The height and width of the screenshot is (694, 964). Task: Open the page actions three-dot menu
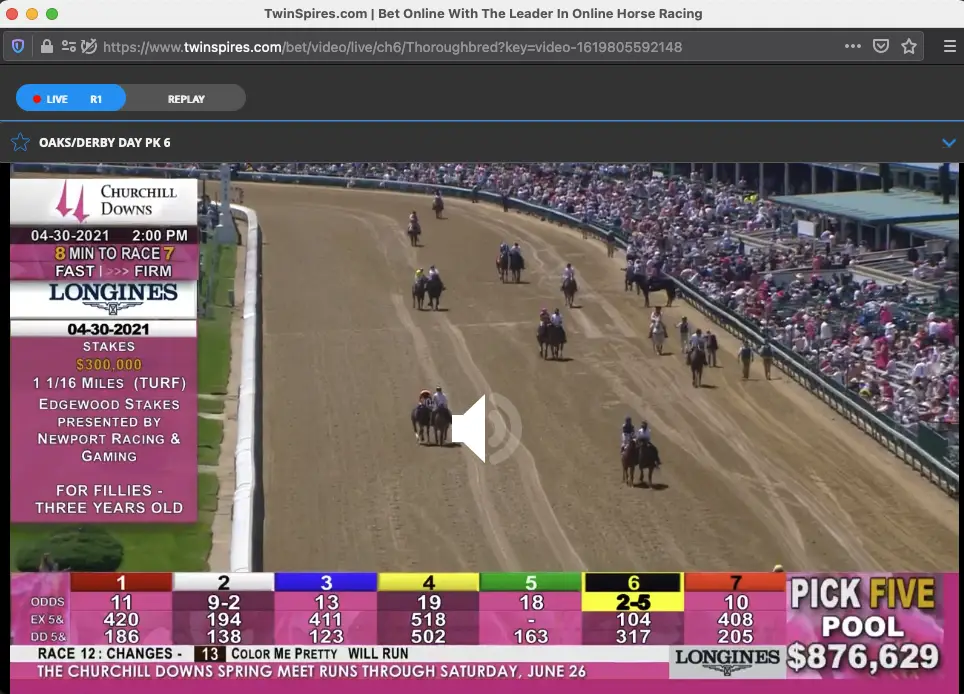[x=853, y=46]
